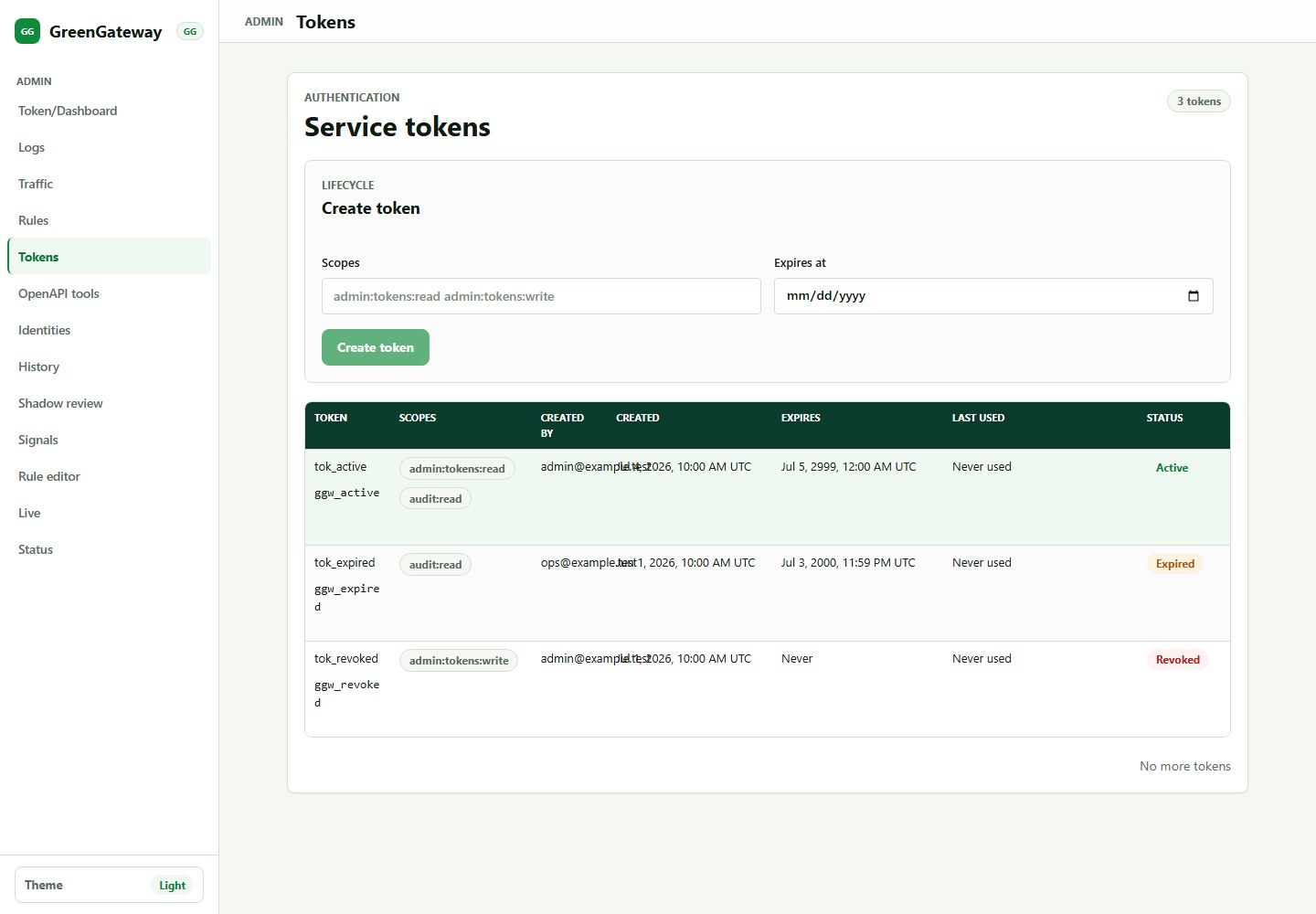Click the SCOPES column header

coord(418,418)
